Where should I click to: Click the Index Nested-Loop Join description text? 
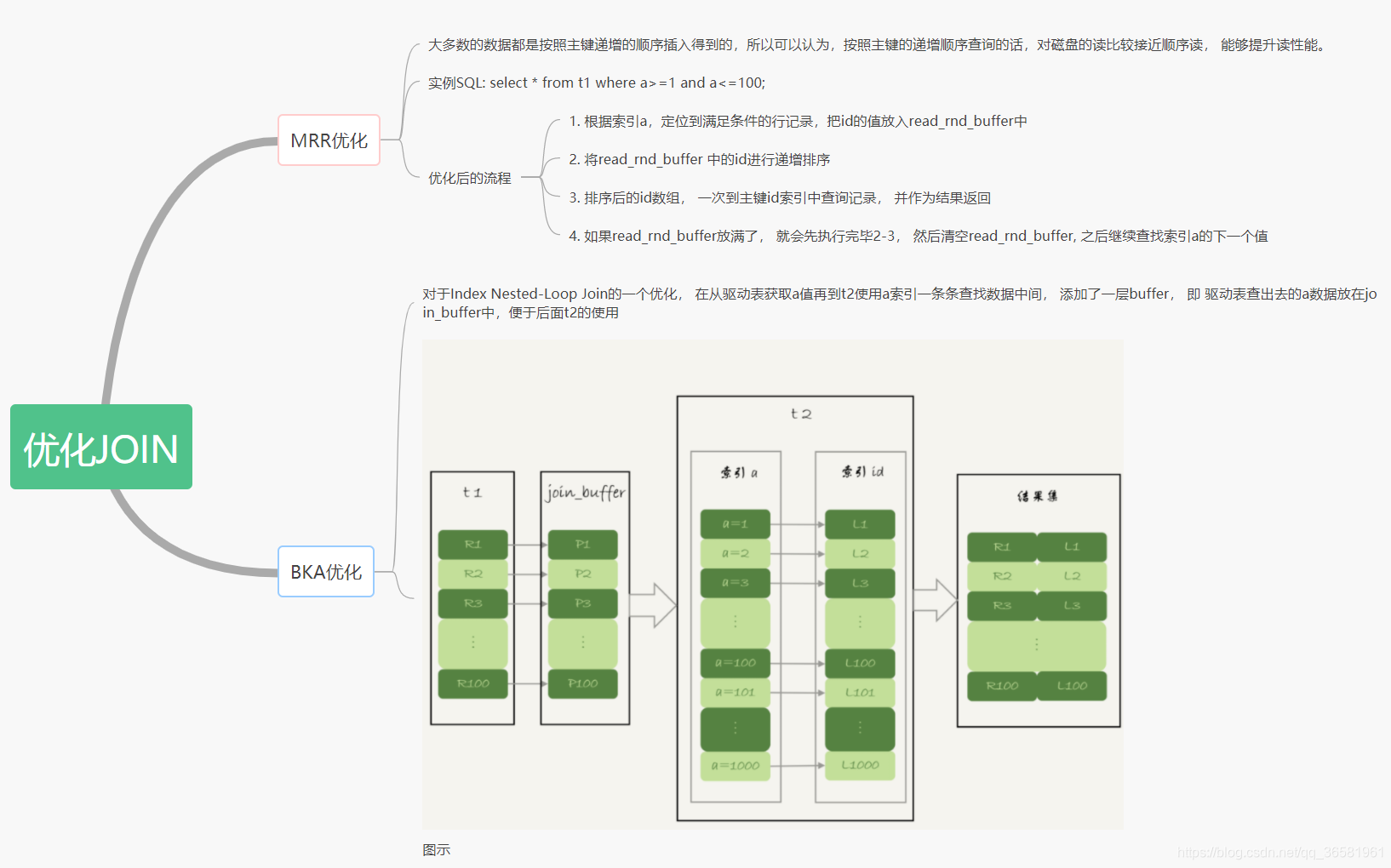coord(900,303)
